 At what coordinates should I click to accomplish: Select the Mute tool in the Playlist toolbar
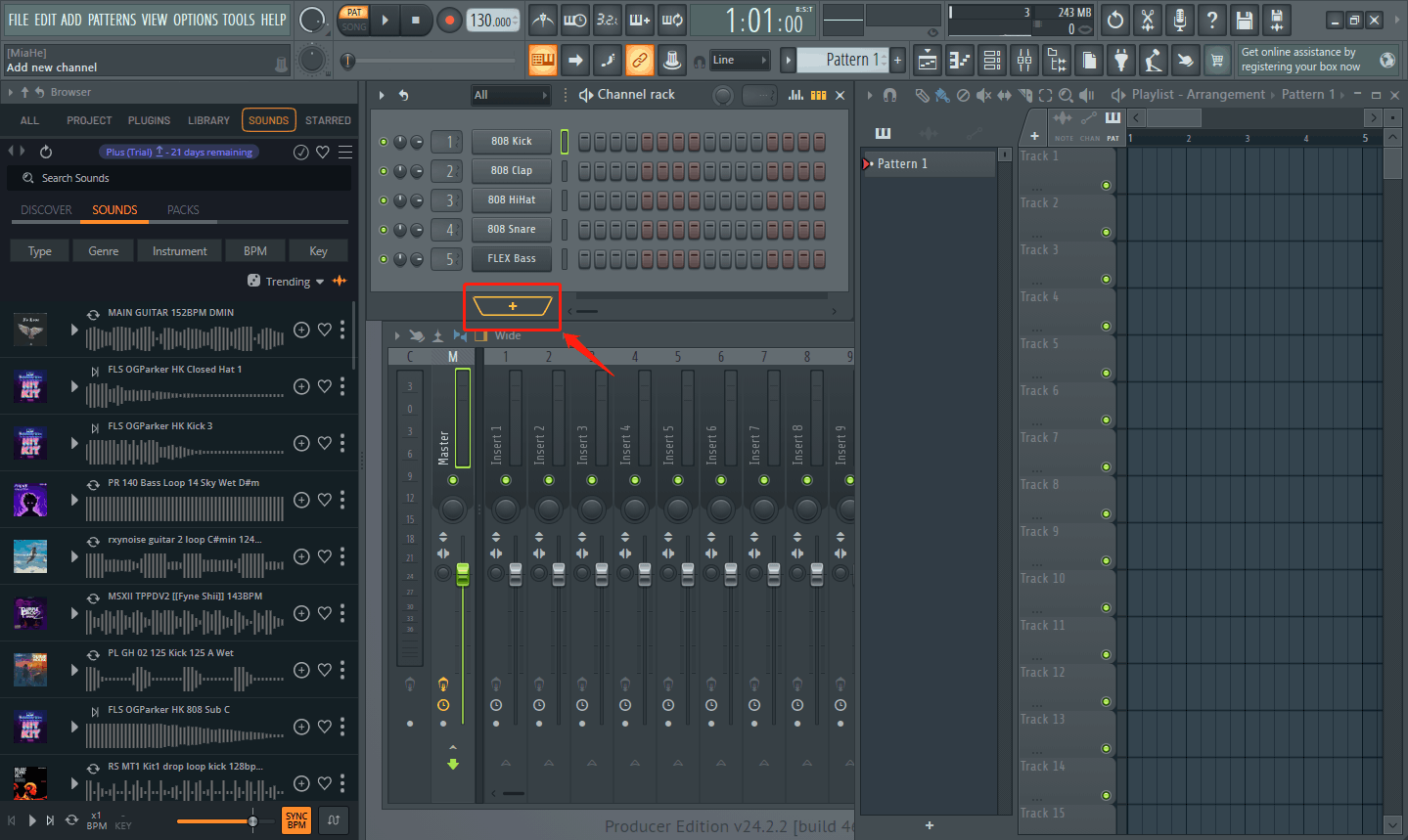click(983, 95)
